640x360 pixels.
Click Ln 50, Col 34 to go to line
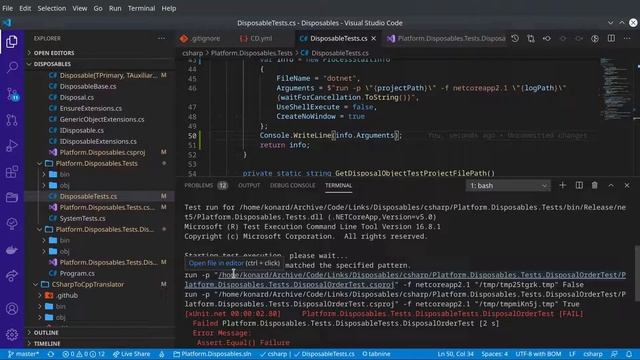coord(456,354)
